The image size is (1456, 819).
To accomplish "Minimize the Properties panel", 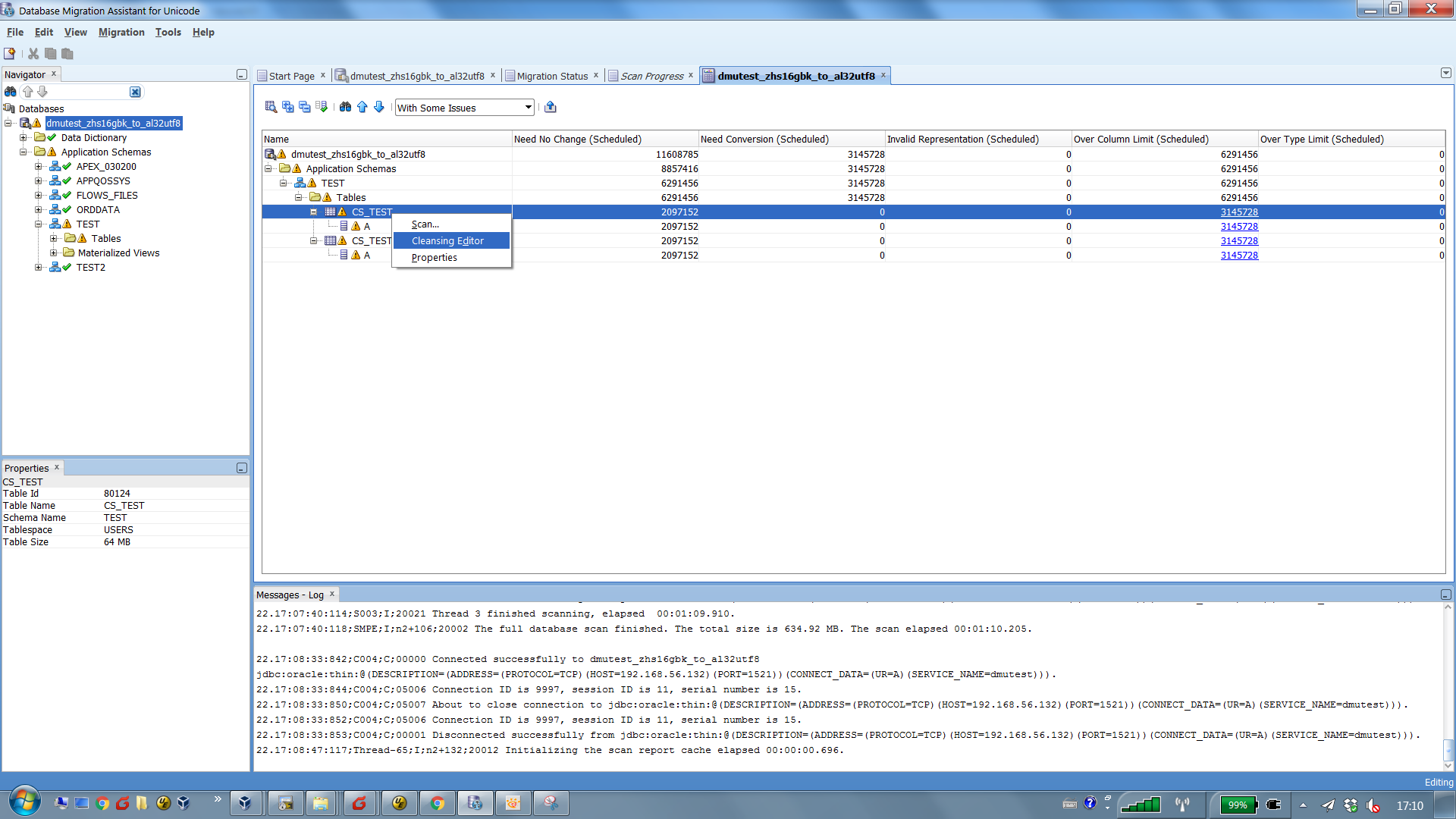I will pos(242,468).
